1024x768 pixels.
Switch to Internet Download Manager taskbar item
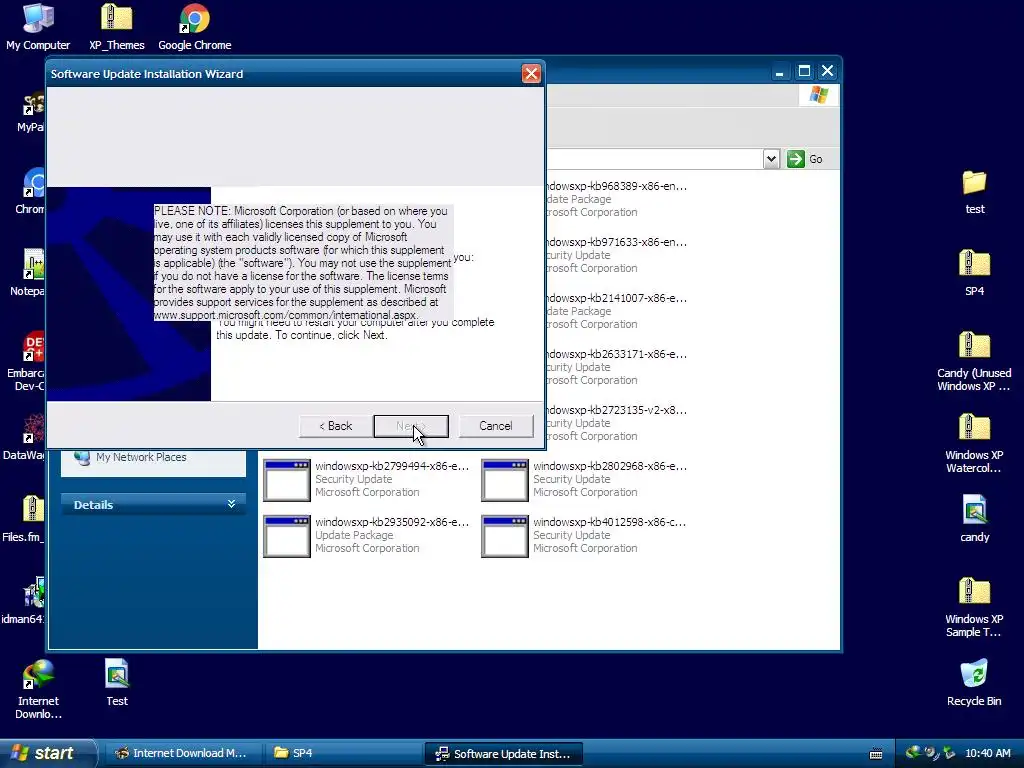point(182,754)
